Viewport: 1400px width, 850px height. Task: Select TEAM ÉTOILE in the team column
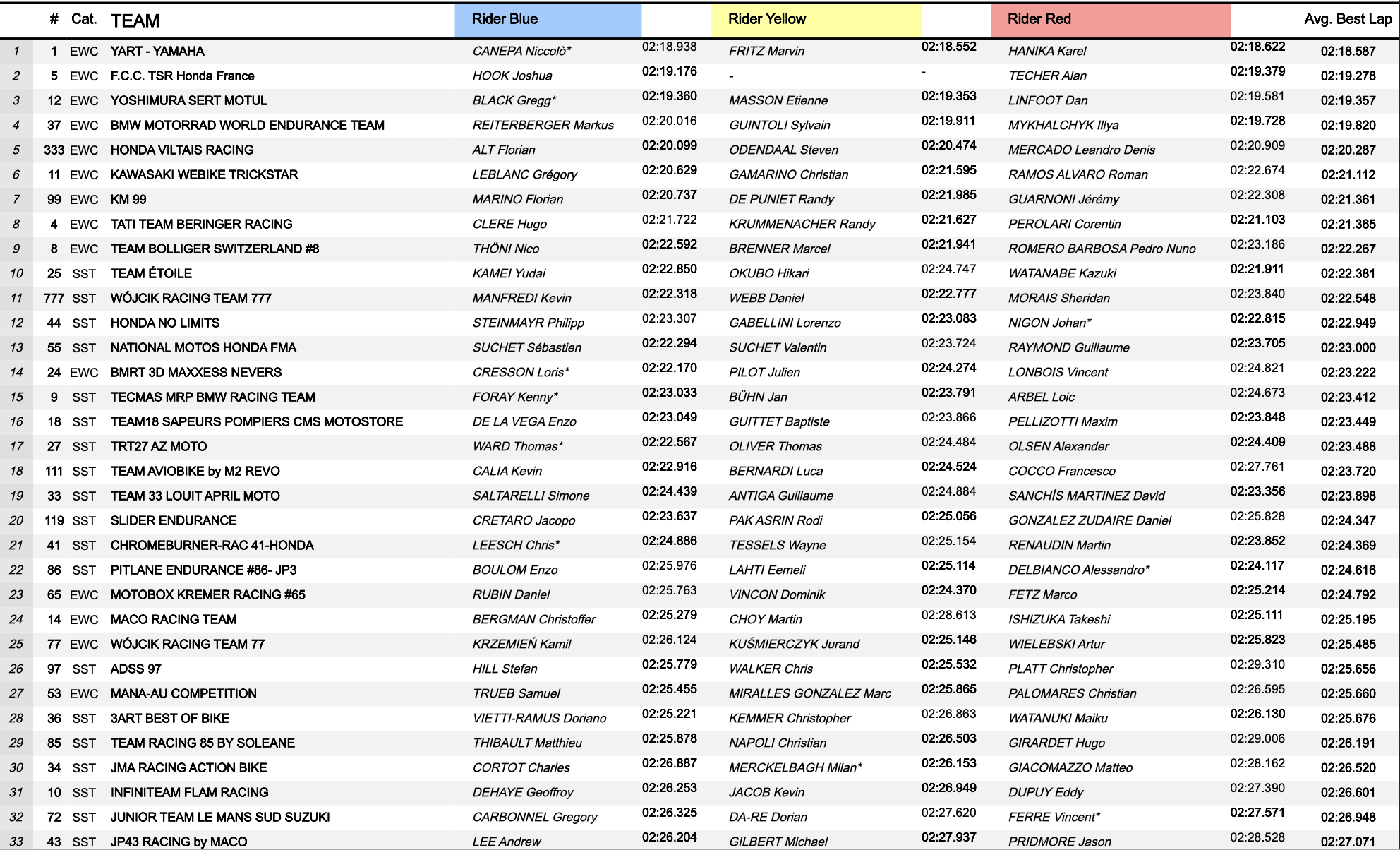(151, 274)
